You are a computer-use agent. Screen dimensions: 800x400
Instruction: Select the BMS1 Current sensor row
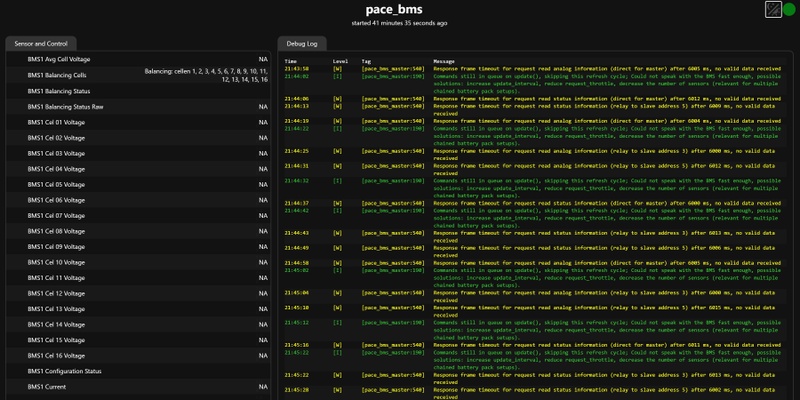tap(138, 387)
